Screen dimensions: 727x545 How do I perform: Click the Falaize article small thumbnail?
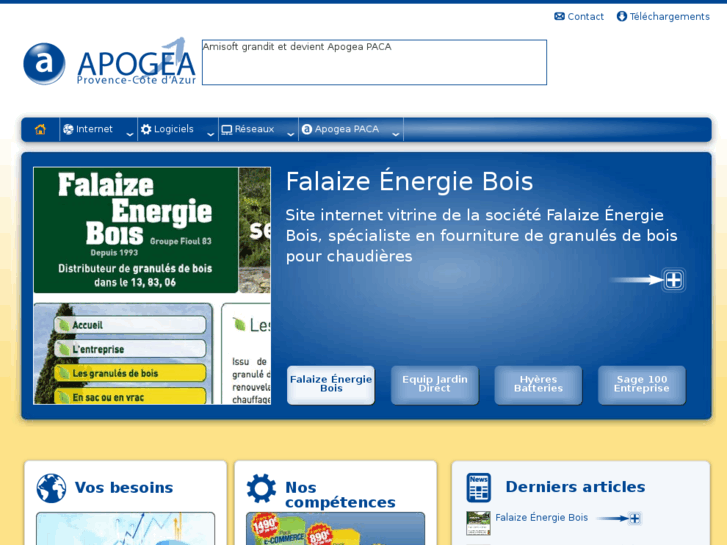(478, 523)
